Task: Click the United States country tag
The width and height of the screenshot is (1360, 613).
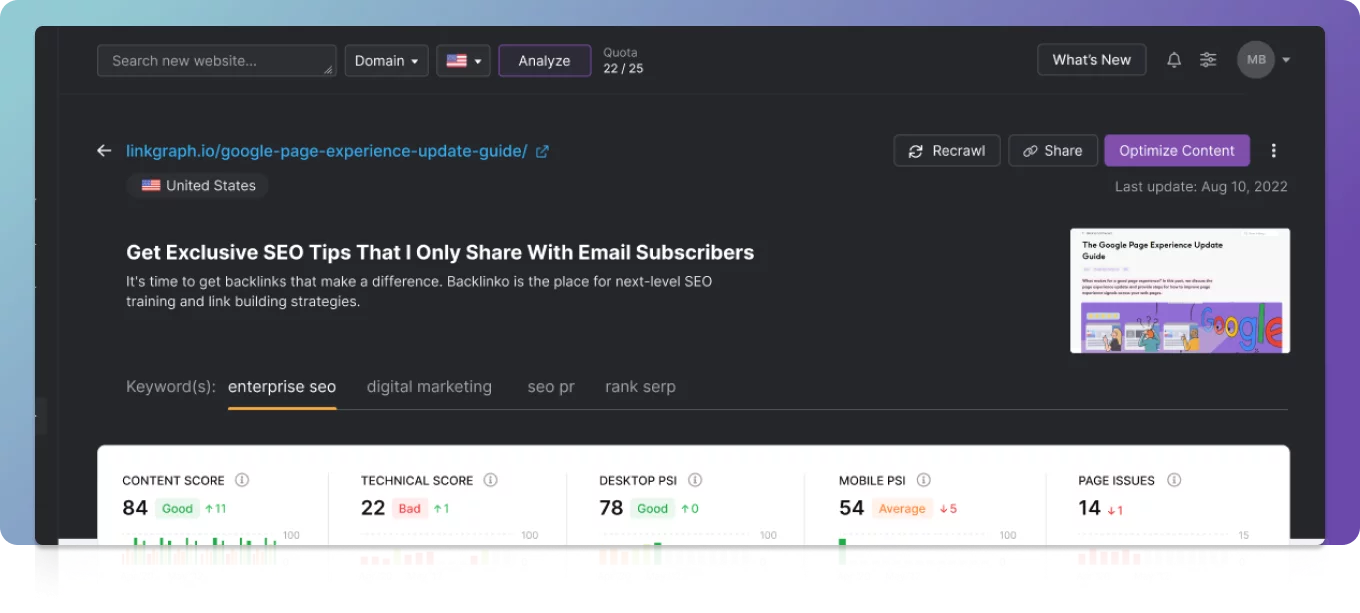Action: pos(198,186)
